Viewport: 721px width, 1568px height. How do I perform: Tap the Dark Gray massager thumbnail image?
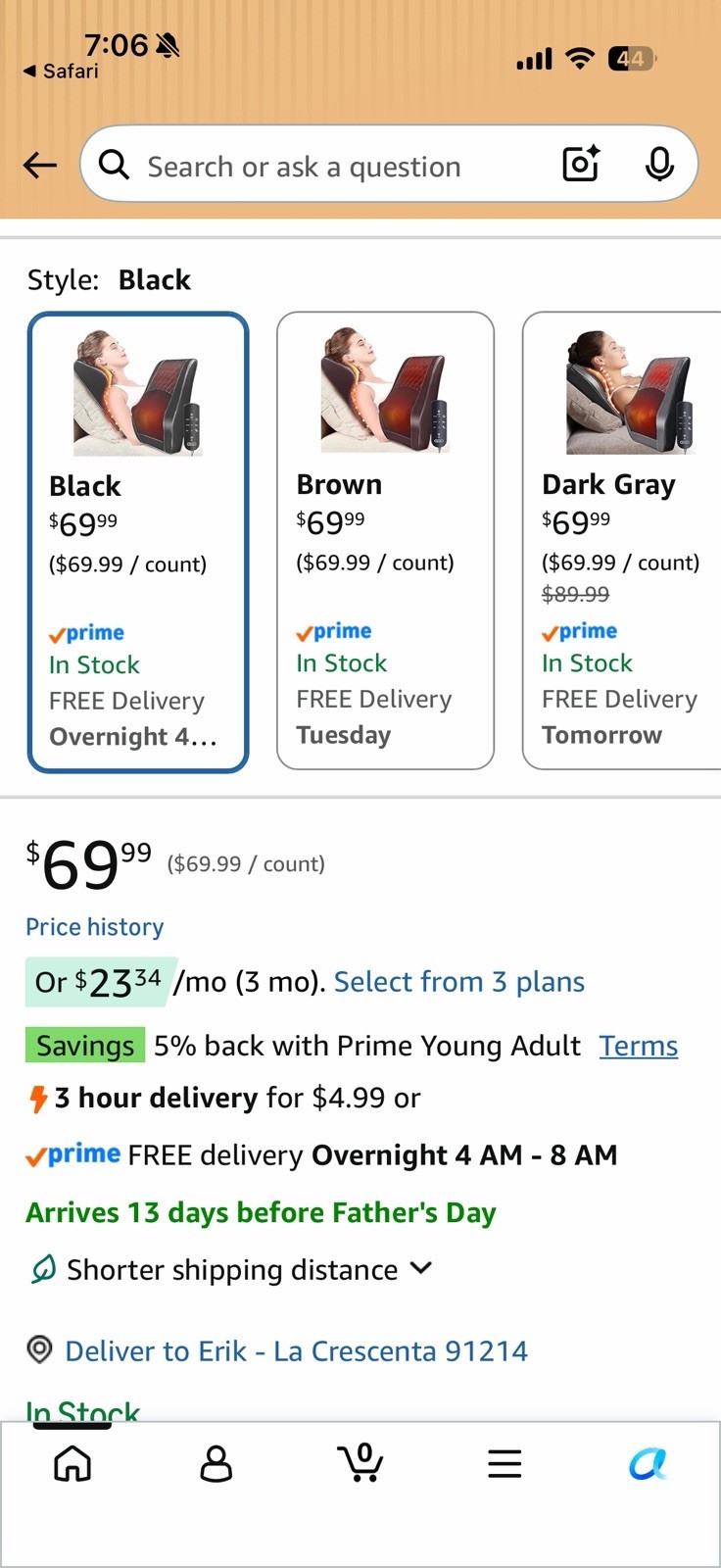(630, 391)
